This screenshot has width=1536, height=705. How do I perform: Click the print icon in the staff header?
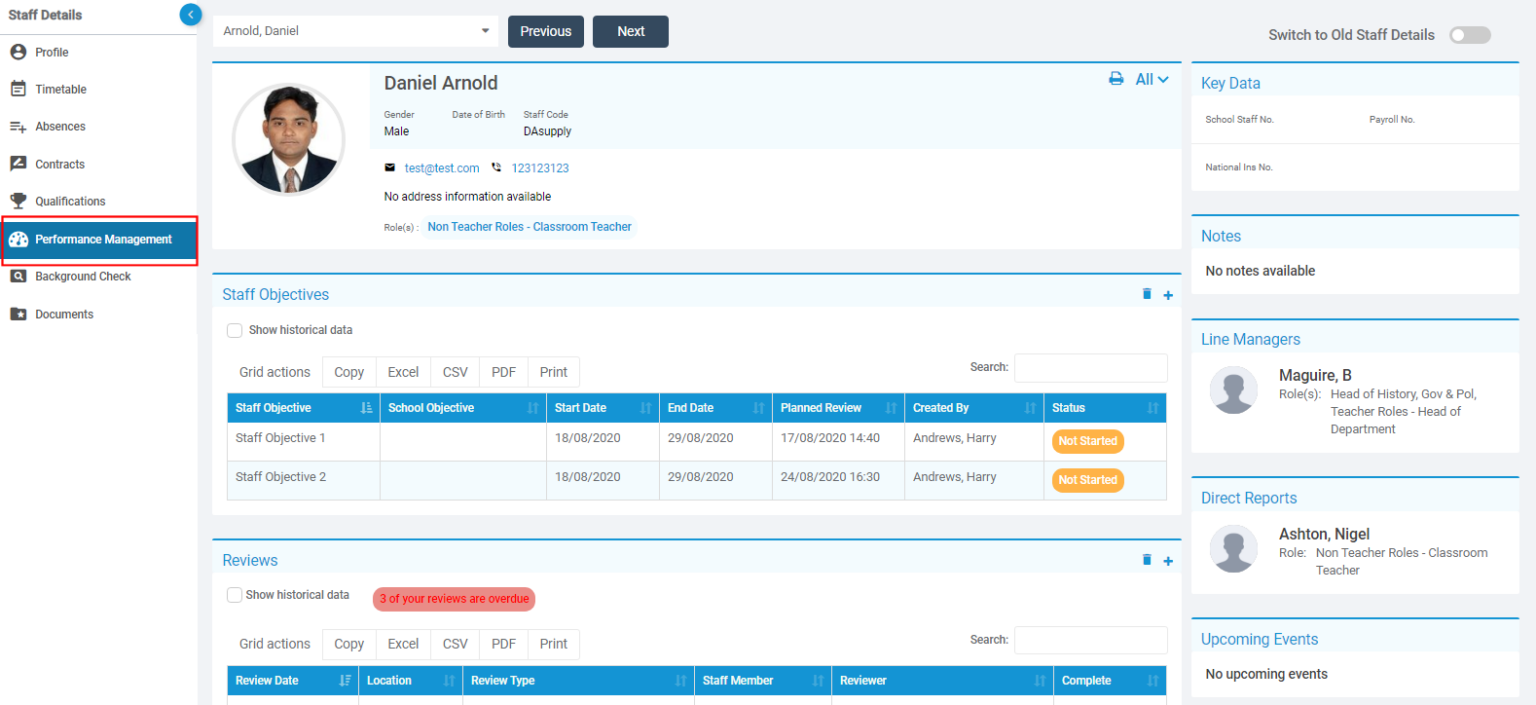pos(1116,78)
